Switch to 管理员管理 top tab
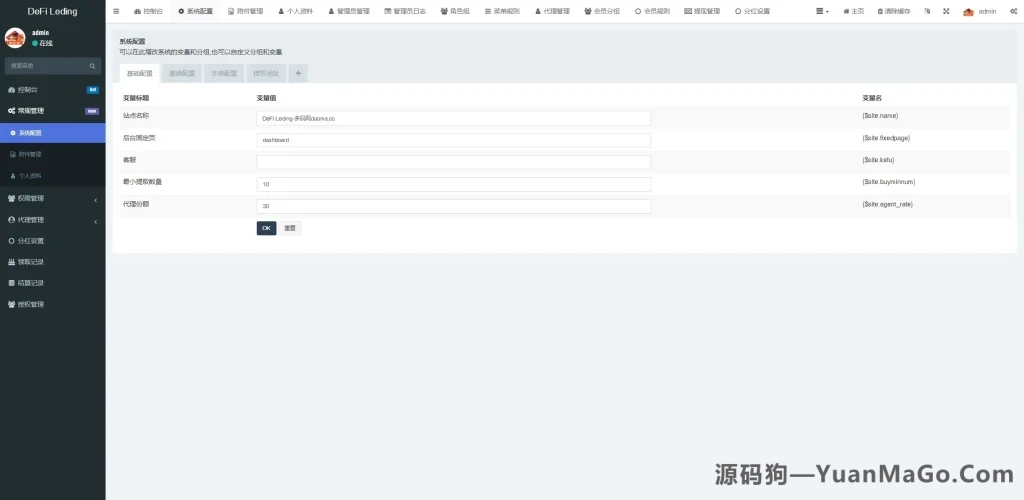The width and height of the screenshot is (1024, 500). pos(349,11)
